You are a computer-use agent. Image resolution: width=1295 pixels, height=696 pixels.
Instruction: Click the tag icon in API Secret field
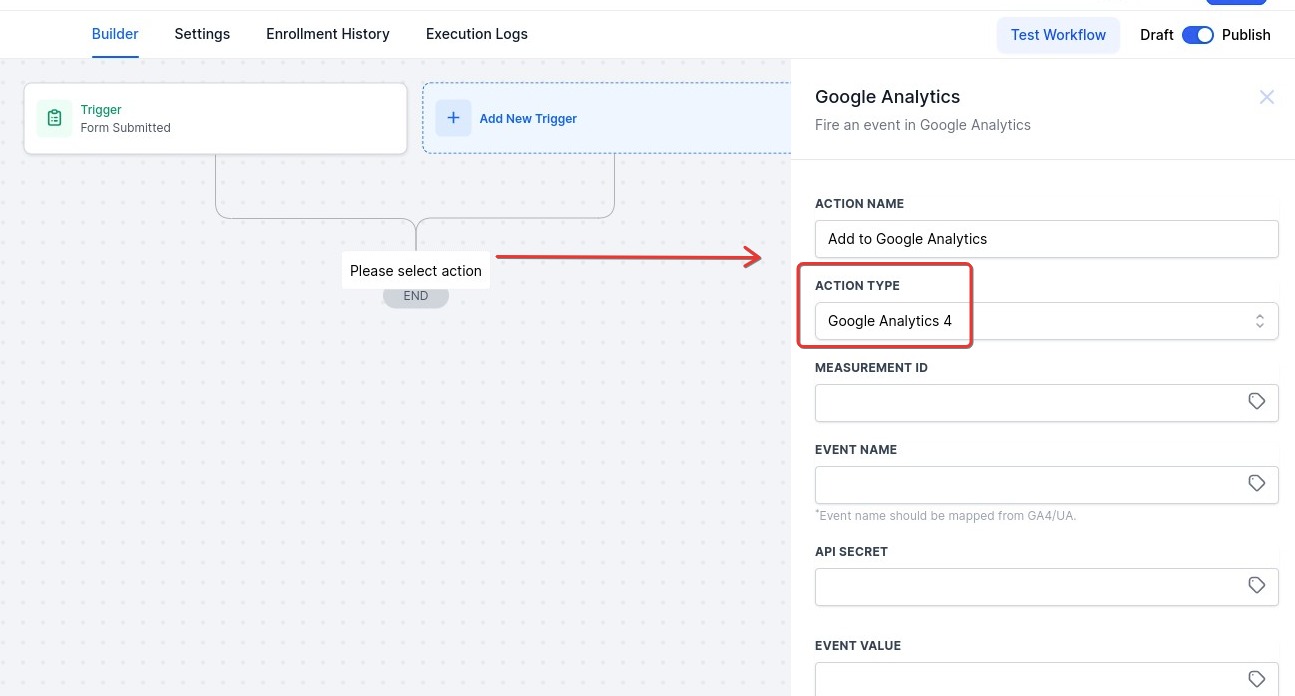1257,585
